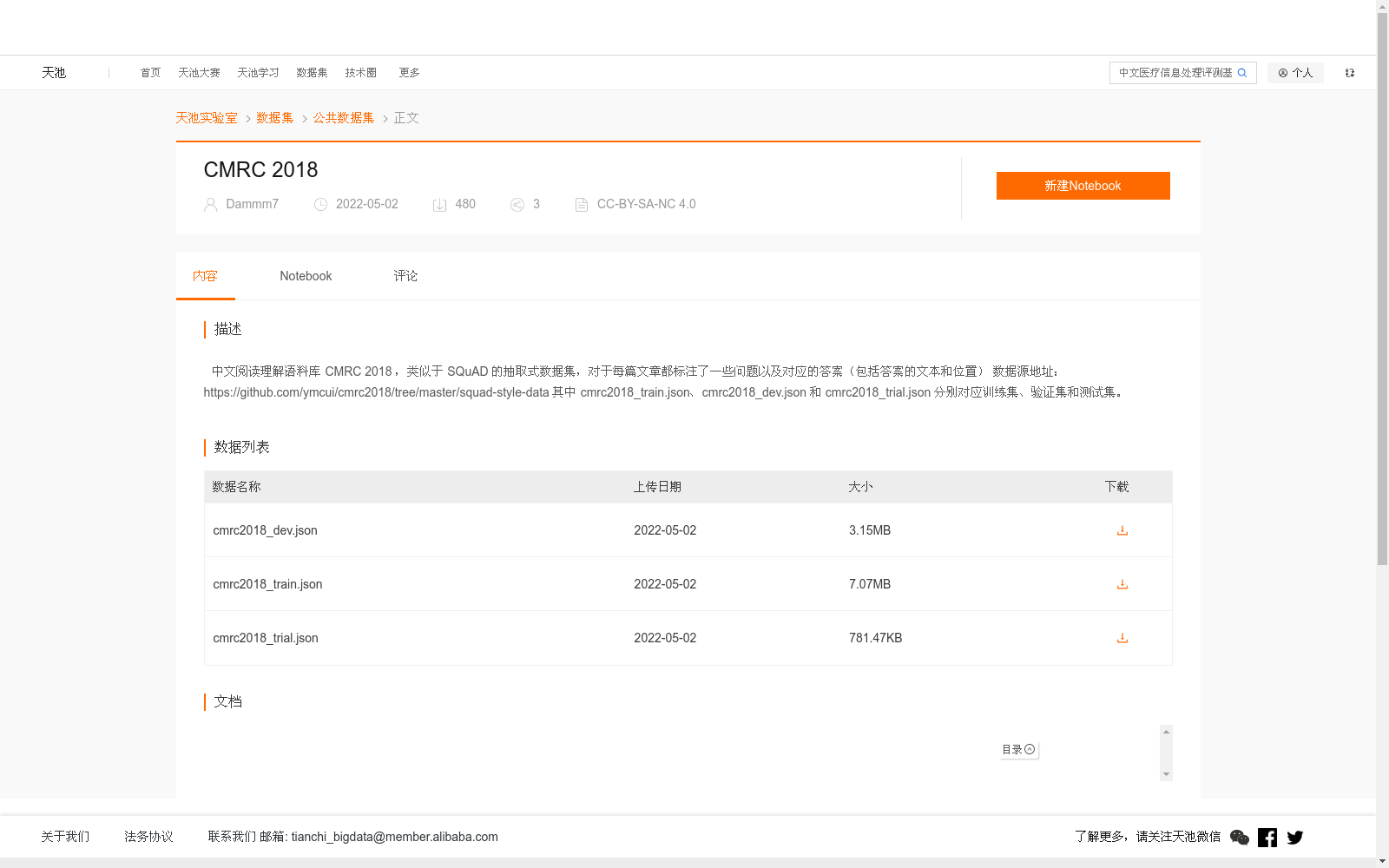Image resolution: width=1389 pixels, height=868 pixels.
Task: Open 数据集 in top navigation
Action: [x=312, y=73]
